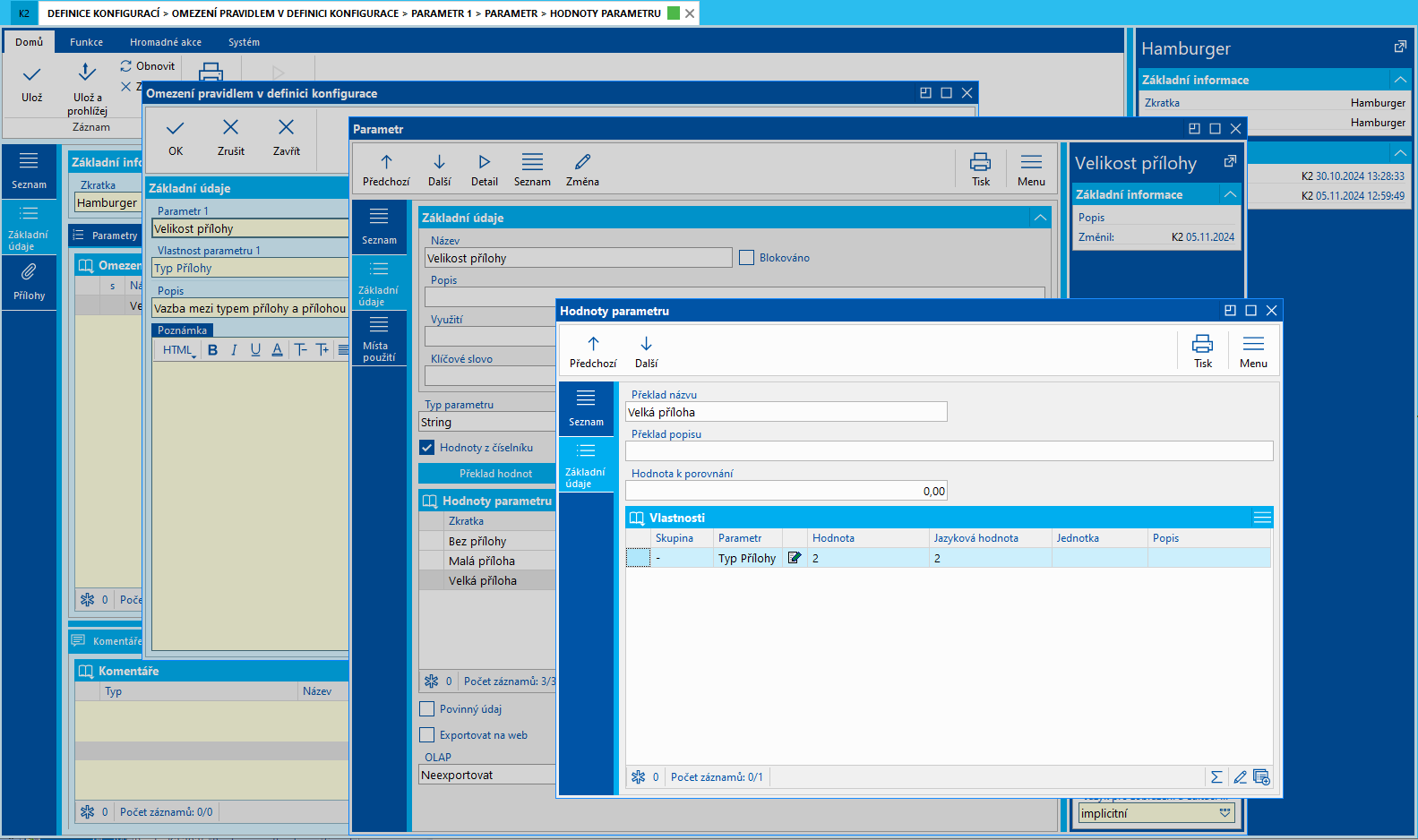Click Obnovit in main ribbon
Image resolution: width=1418 pixels, height=840 pixels.
148,66
